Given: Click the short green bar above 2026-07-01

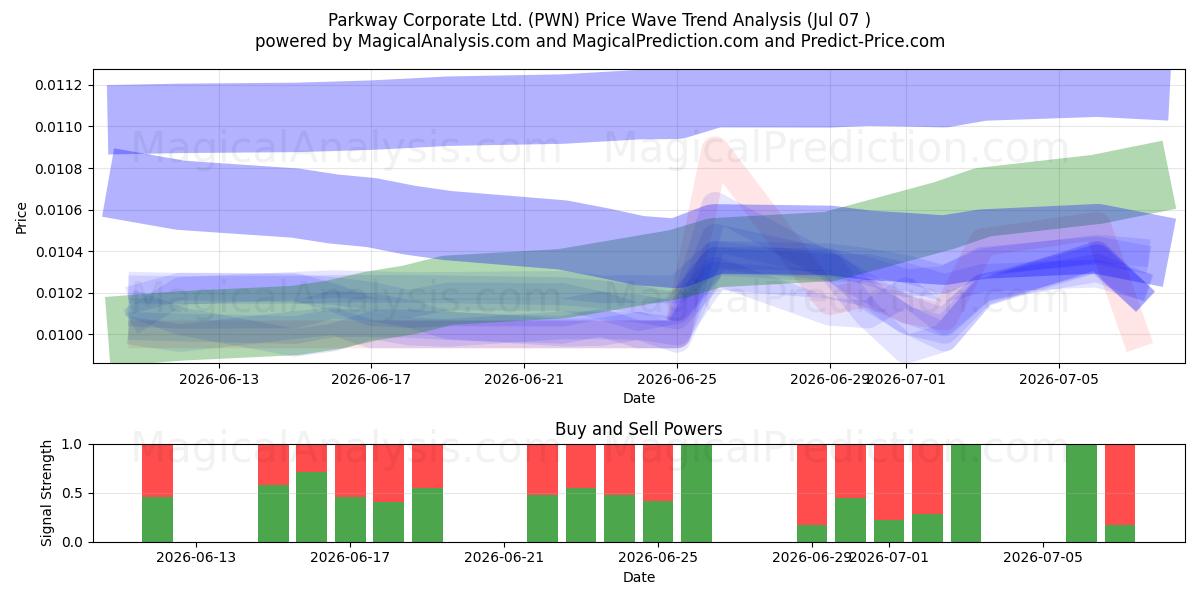Looking at the screenshot, I should [889, 531].
